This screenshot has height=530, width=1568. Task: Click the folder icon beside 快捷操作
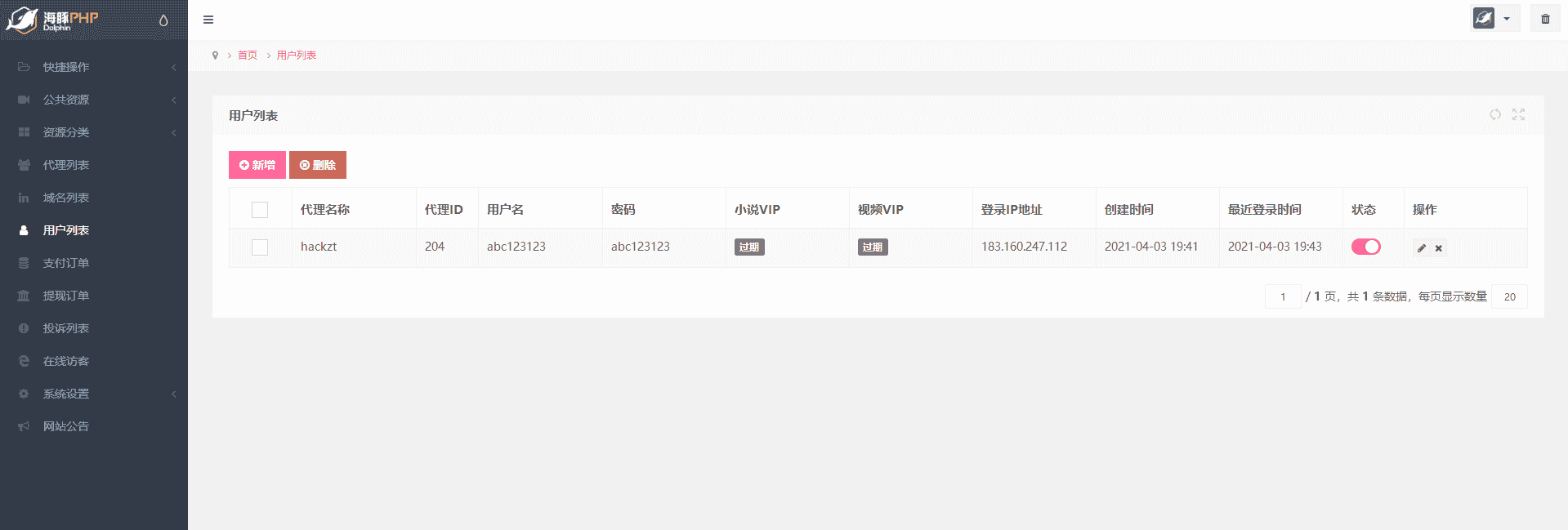pyautogui.click(x=24, y=67)
